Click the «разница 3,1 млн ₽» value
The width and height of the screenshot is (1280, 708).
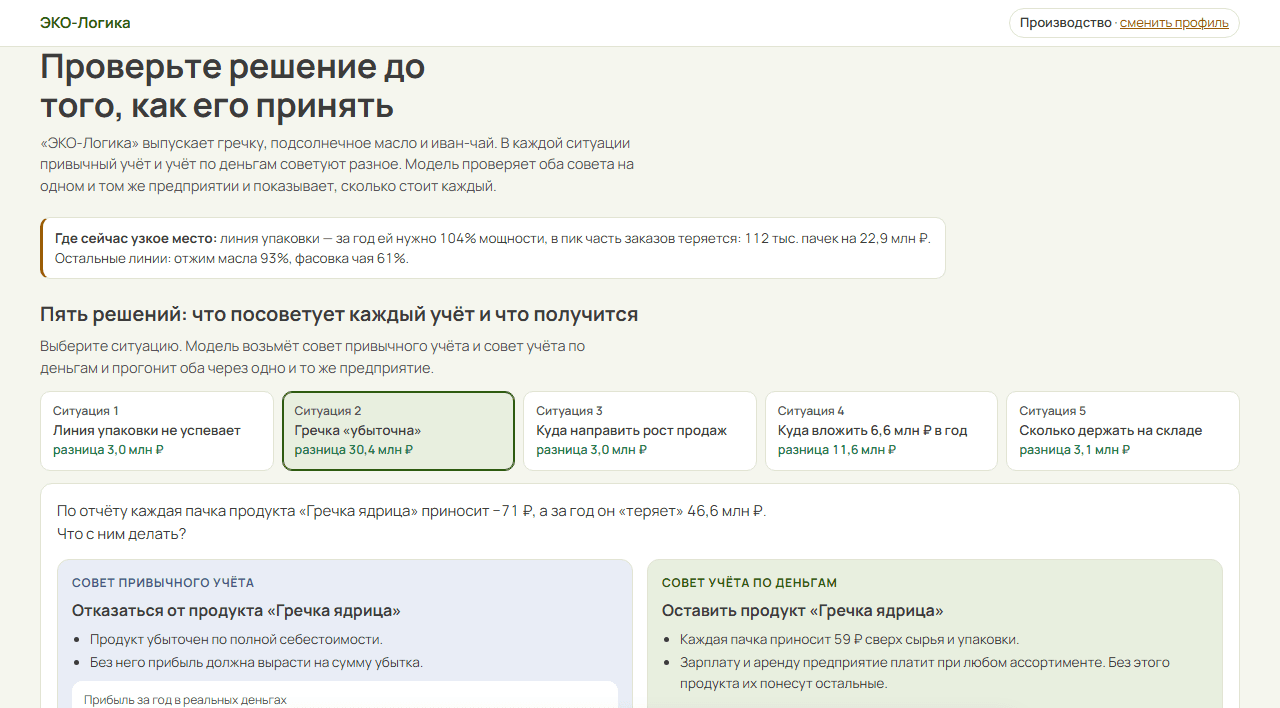1075,450
